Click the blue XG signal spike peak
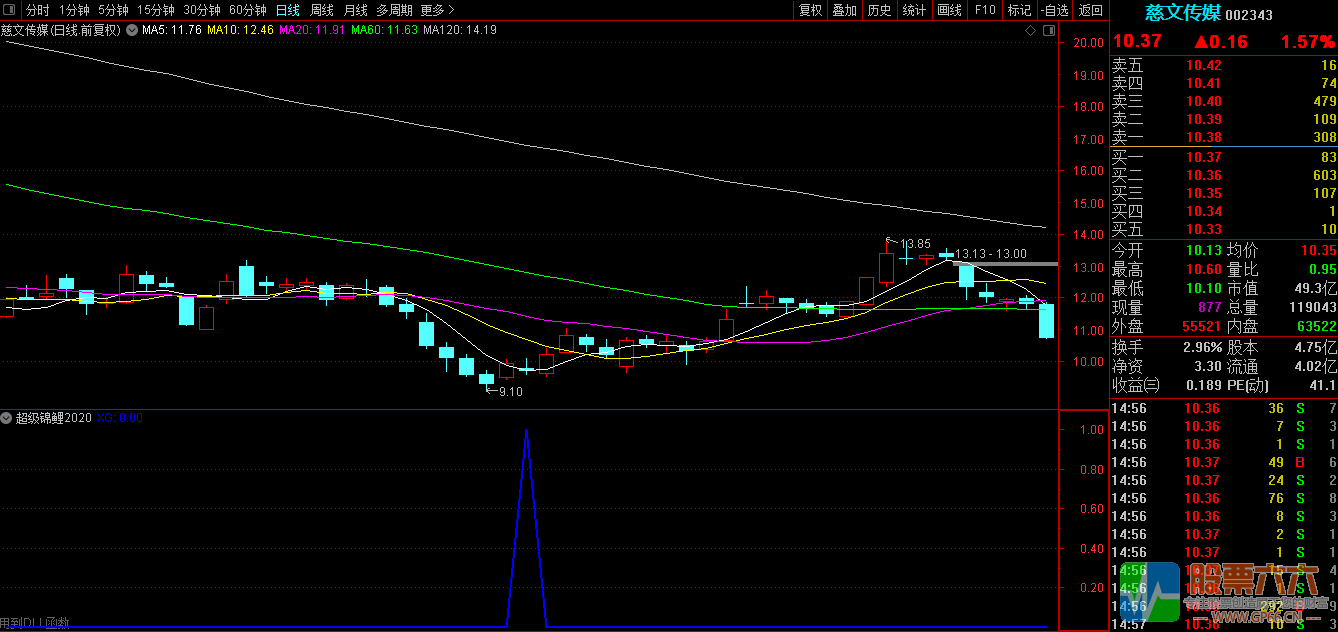Viewport: 1338px width, 632px height. coord(526,431)
